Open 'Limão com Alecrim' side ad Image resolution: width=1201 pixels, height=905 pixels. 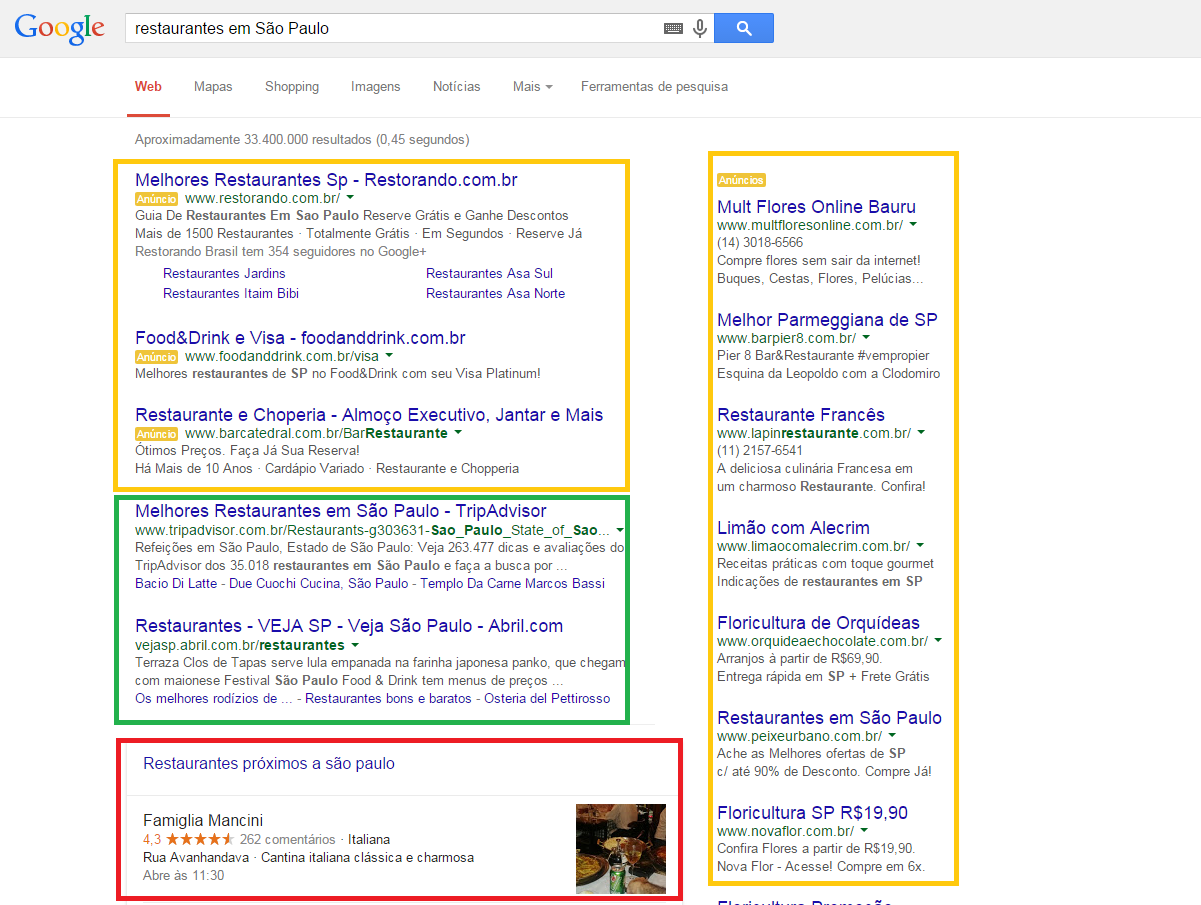(793, 528)
